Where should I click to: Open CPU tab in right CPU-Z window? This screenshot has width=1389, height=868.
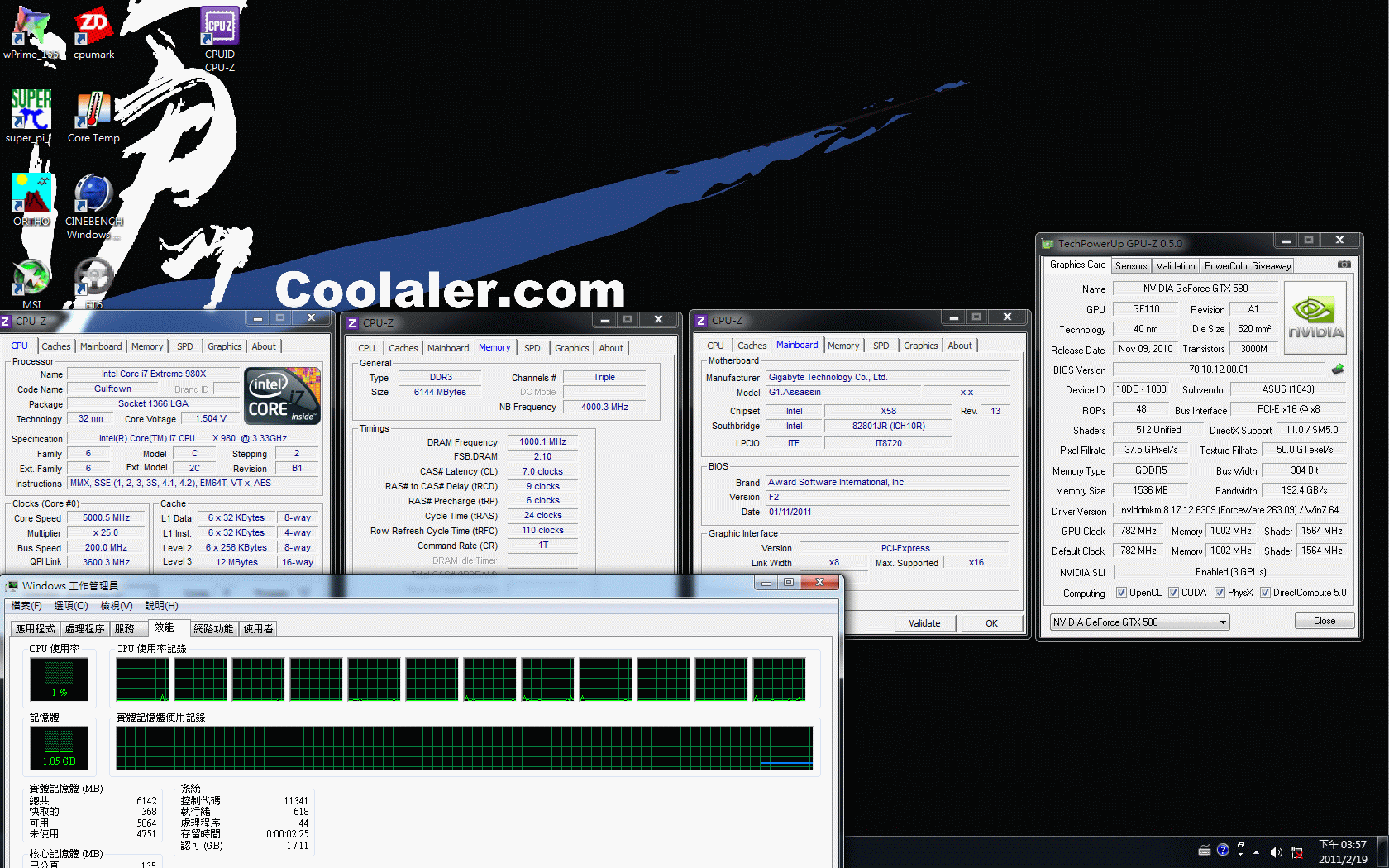click(x=716, y=346)
